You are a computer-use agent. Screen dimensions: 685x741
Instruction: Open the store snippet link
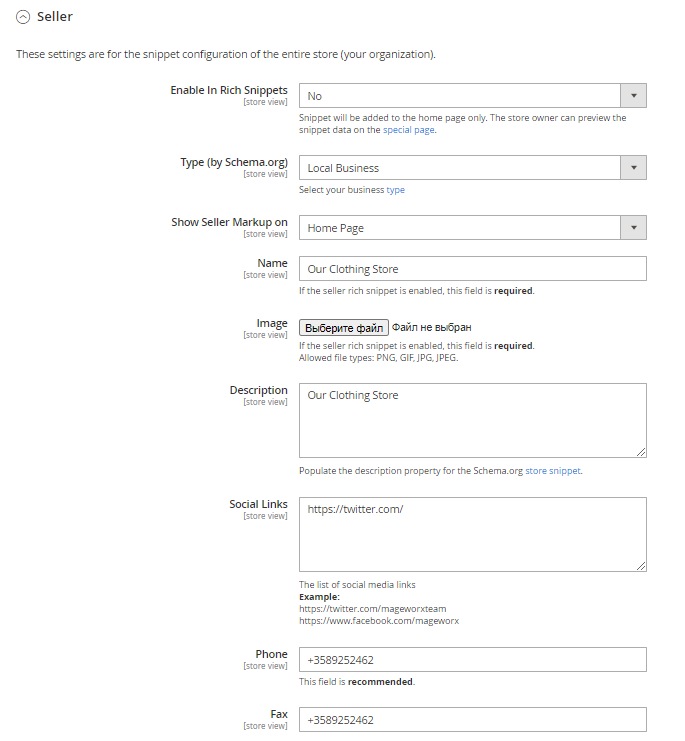coord(553,470)
